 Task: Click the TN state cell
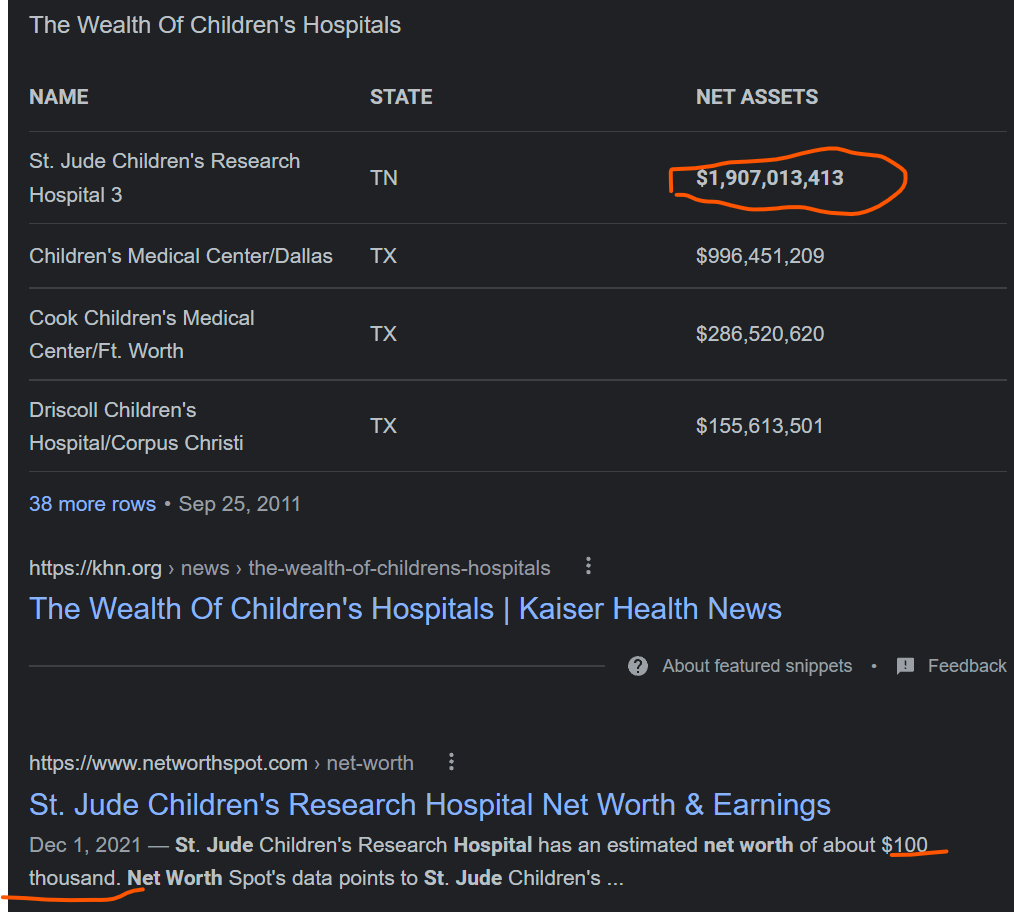point(383,178)
